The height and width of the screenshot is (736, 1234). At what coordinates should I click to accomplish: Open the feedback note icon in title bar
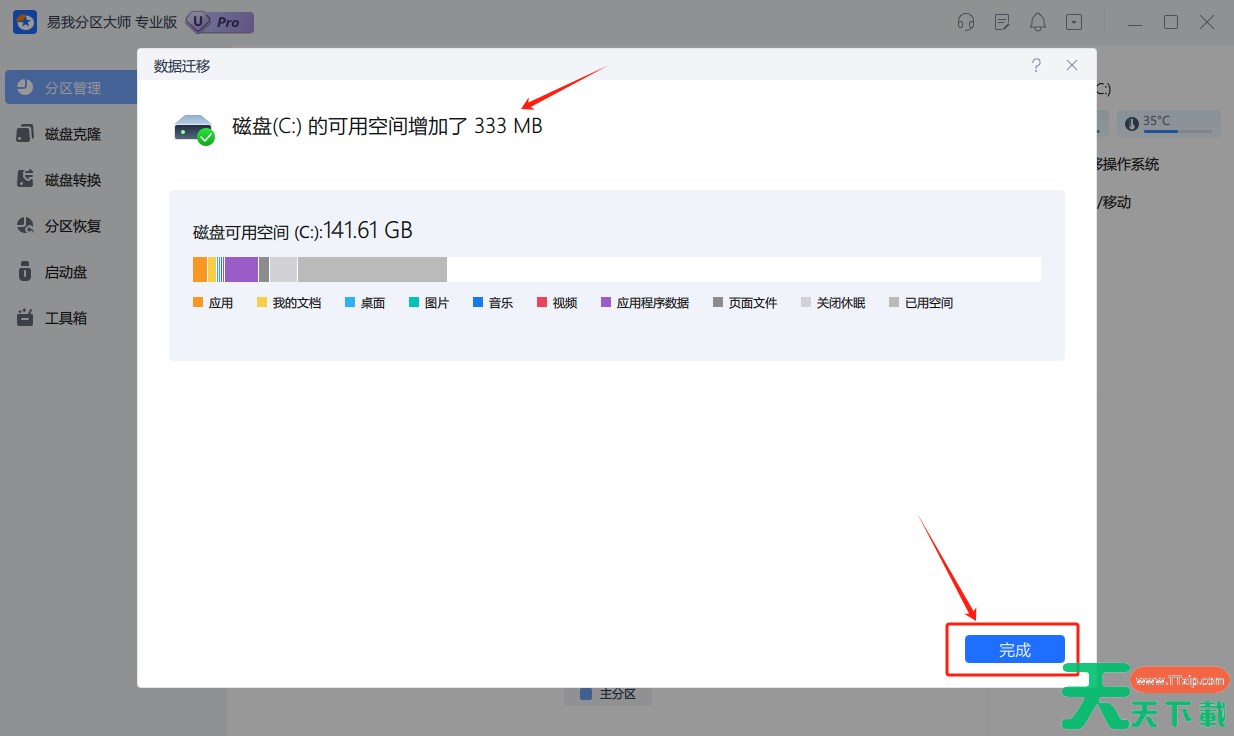coord(1002,22)
